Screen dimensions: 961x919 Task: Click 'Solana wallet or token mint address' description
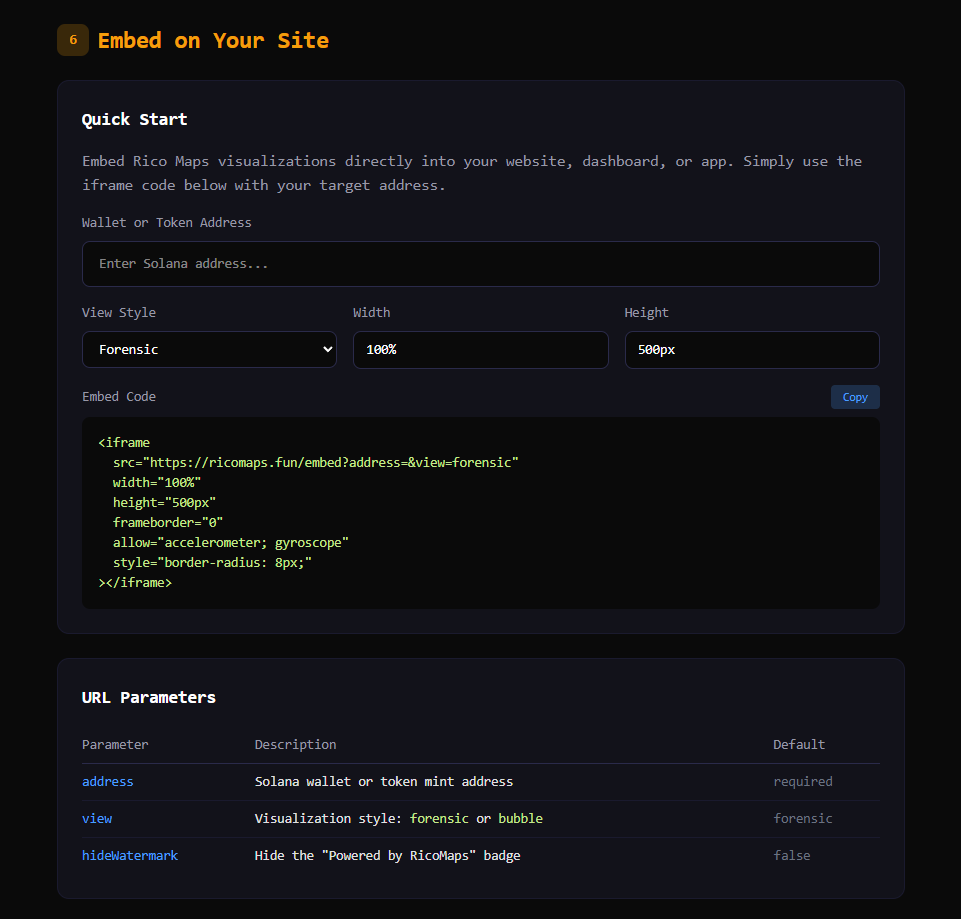(x=384, y=781)
